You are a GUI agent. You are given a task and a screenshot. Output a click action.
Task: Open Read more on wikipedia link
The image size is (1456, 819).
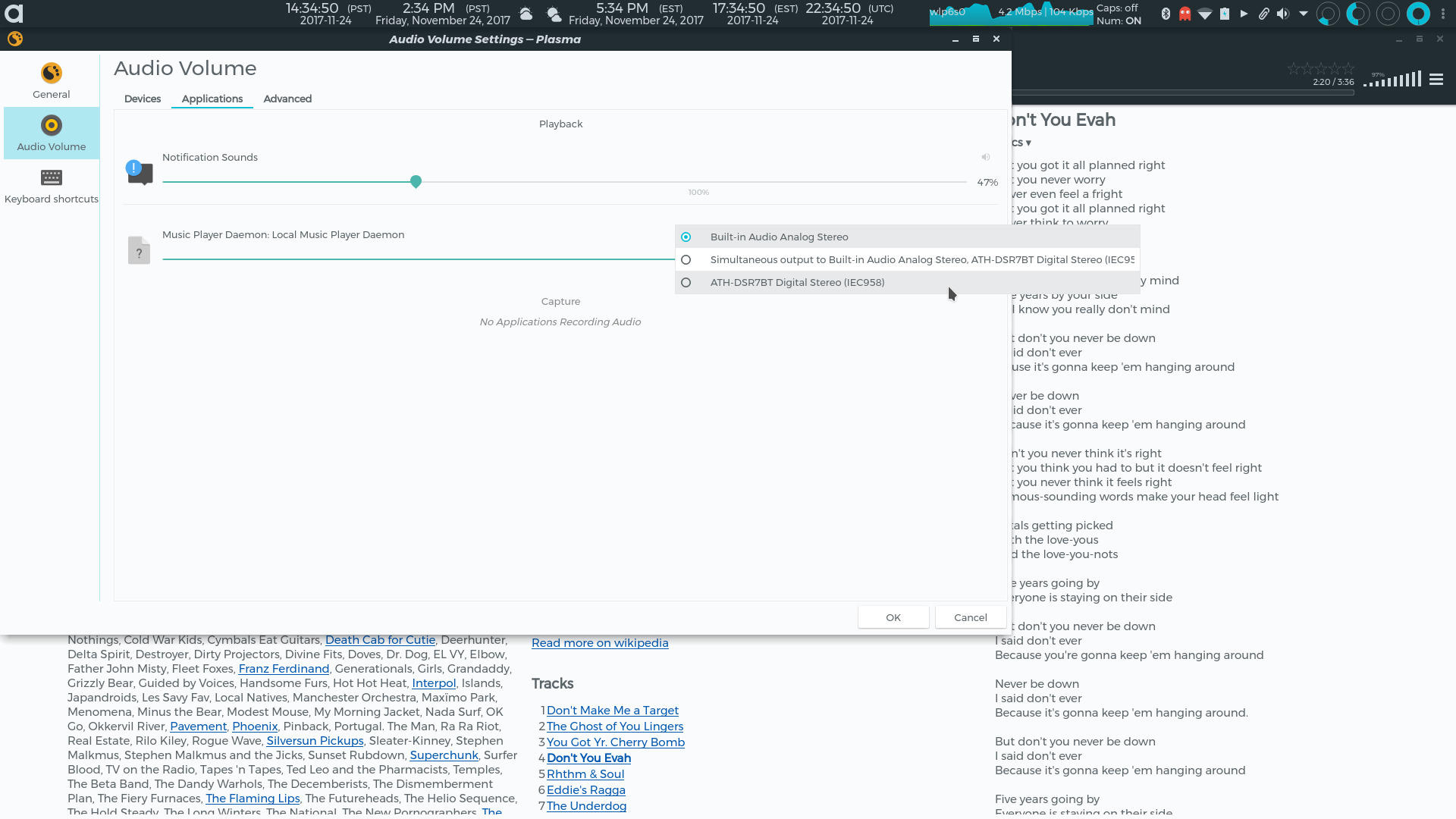pyautogui.click(x=600, y=642)
